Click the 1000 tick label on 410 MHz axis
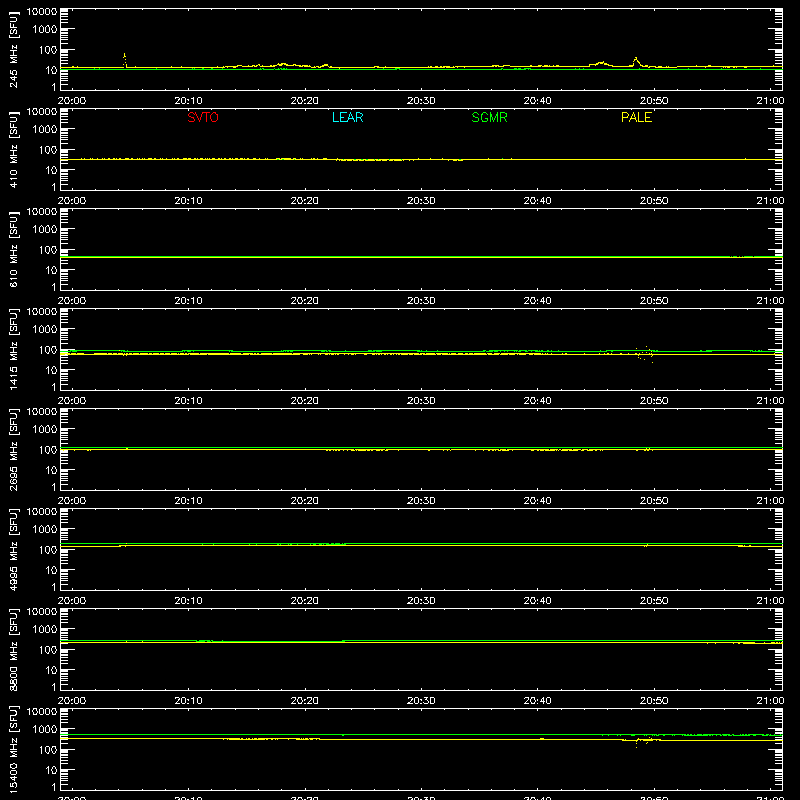This screenshot has height=800, width=800. click(45, 129)
